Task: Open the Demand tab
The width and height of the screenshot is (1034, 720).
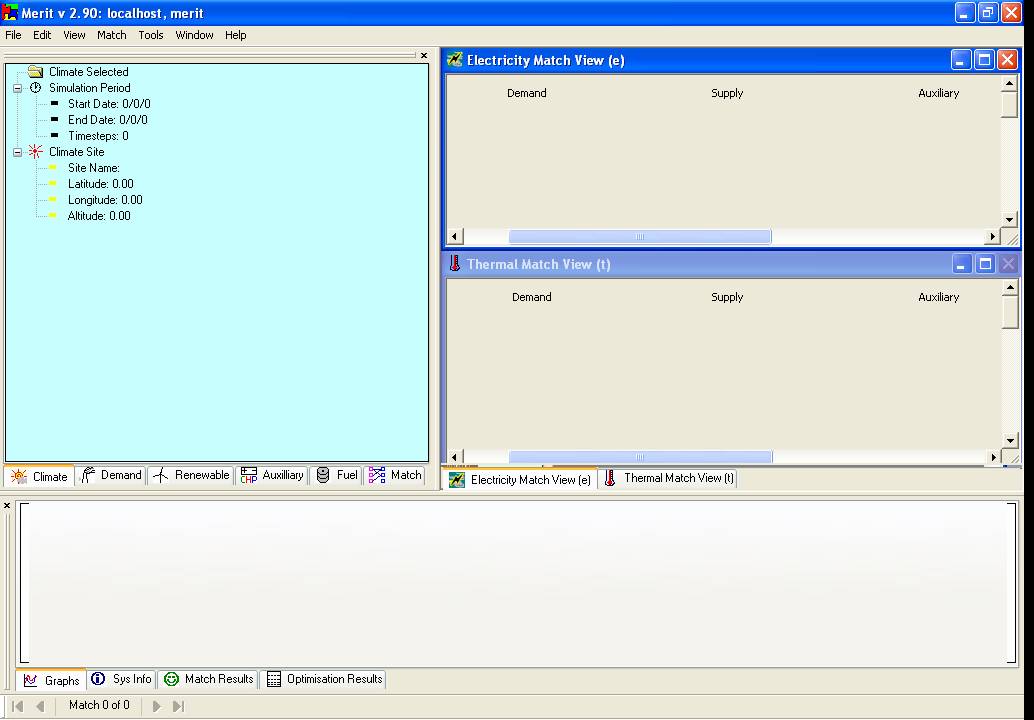Action: 111,476
